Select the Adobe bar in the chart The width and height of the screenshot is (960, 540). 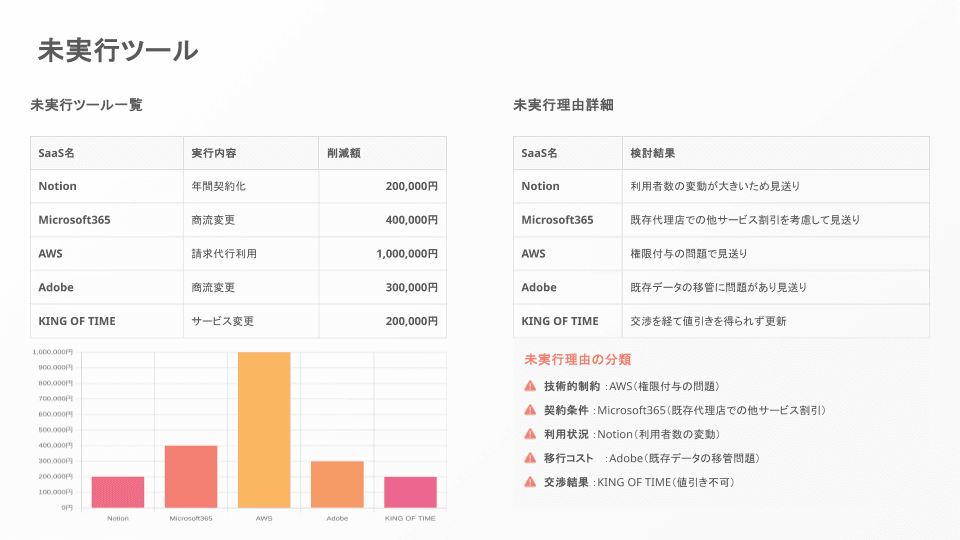pyautogui.click(x=337, y=484)
